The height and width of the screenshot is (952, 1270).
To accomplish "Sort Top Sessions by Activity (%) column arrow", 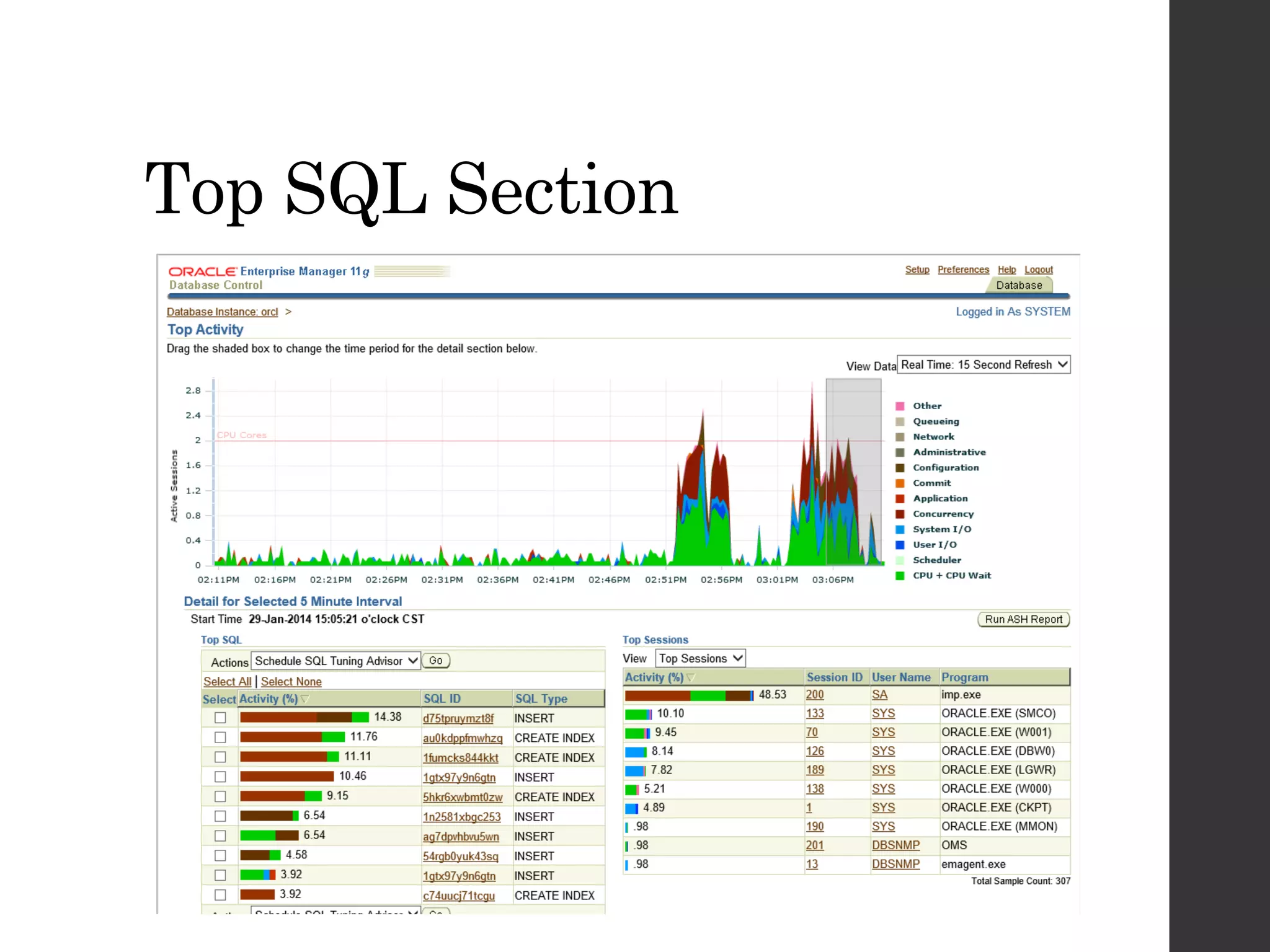I will click(691, 677).
